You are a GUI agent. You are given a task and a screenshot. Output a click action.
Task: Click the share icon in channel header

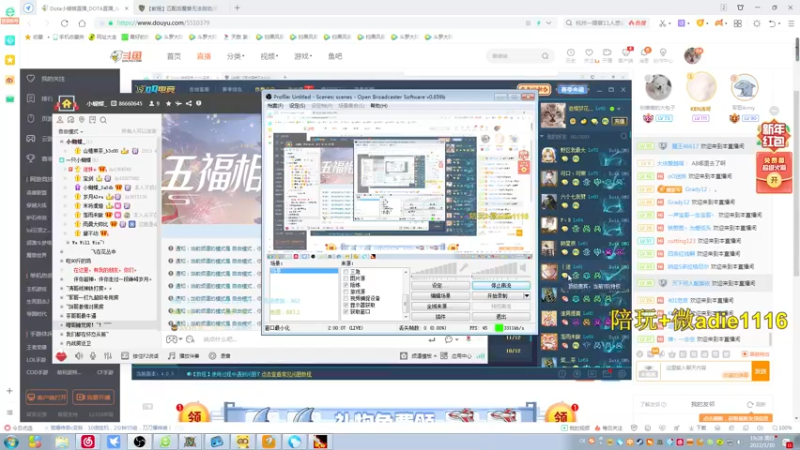(x=189, y=104)
